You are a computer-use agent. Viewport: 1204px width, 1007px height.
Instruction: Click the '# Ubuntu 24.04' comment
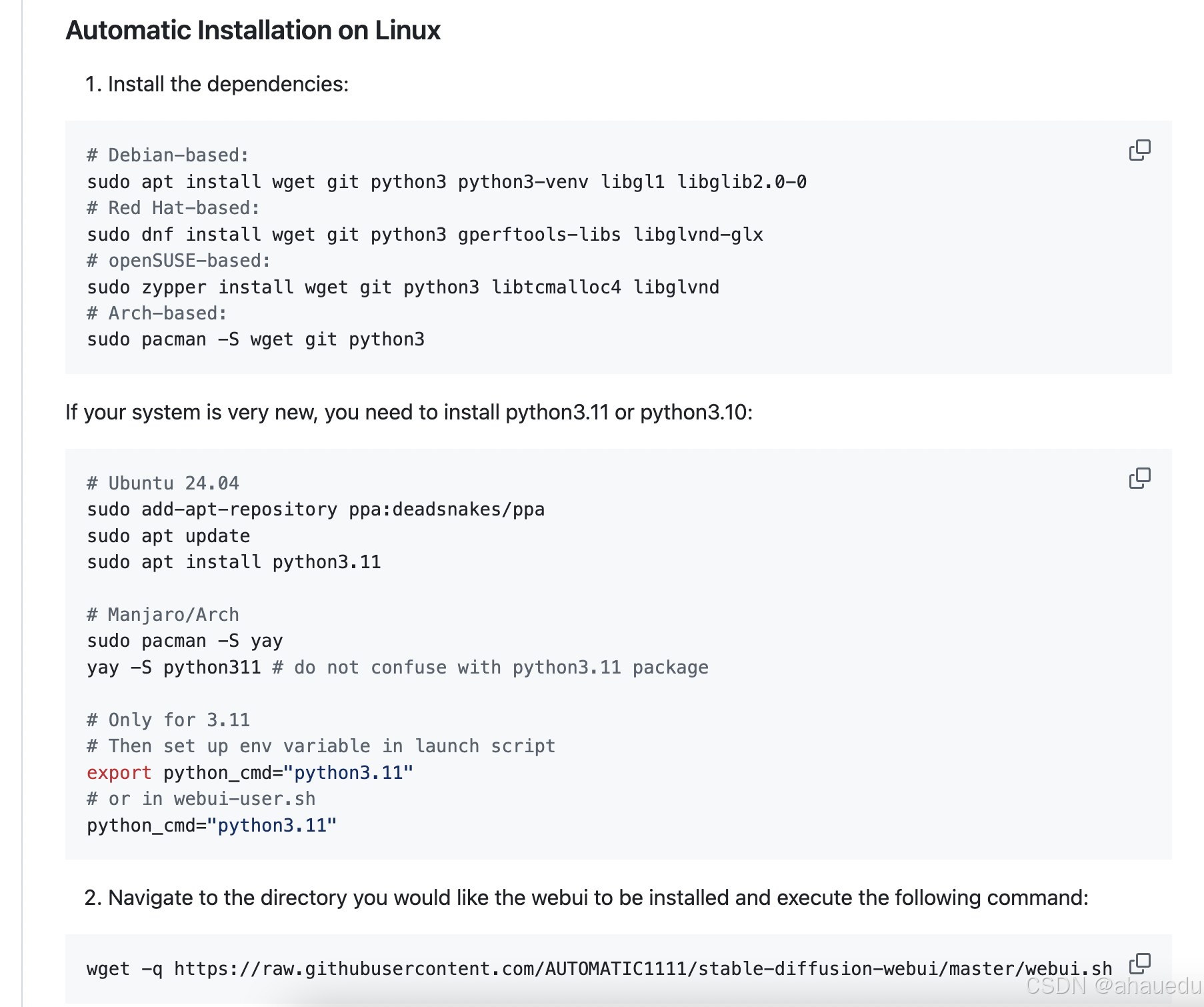click(x=163, y=483)
